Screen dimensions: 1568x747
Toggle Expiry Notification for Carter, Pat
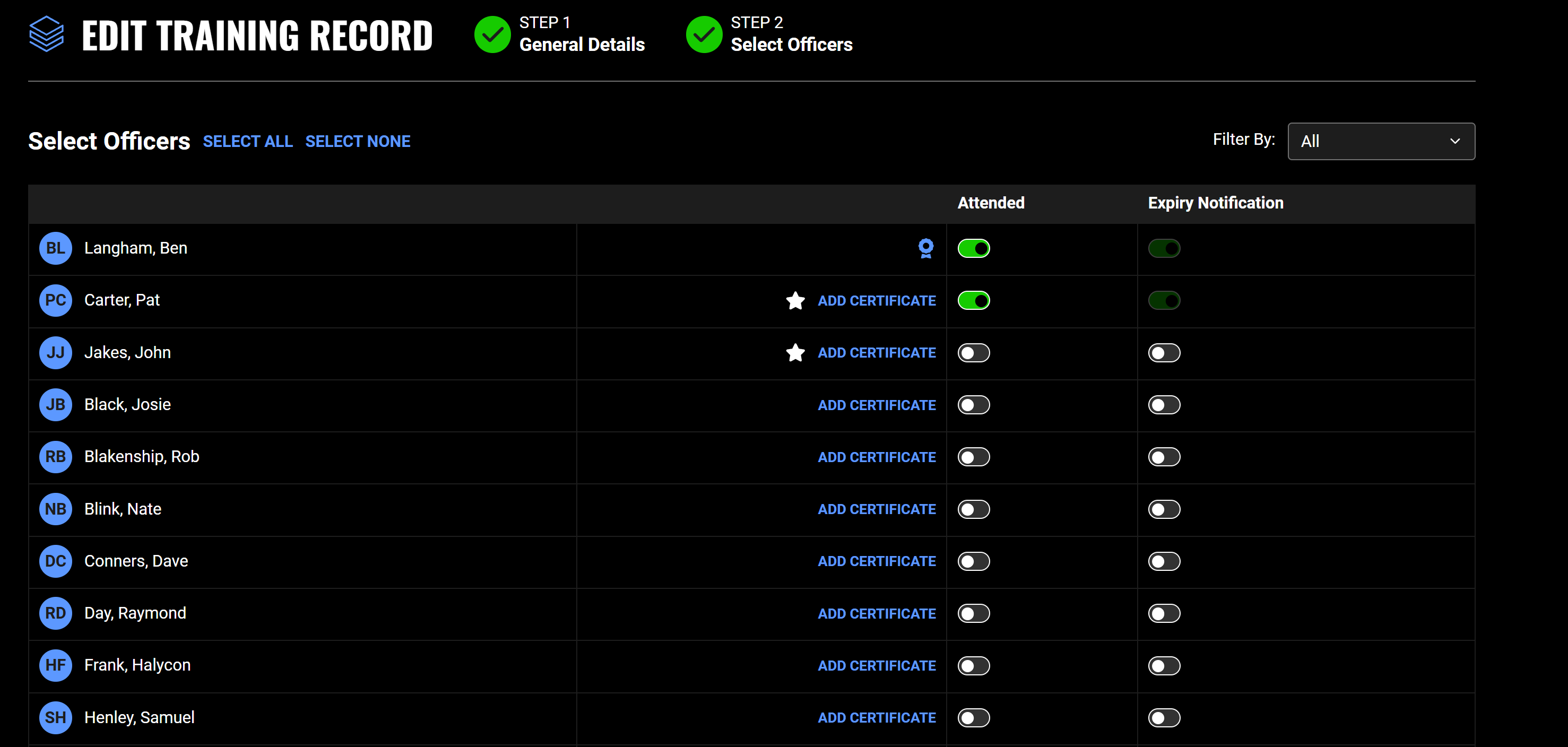tap(1164, 301)
